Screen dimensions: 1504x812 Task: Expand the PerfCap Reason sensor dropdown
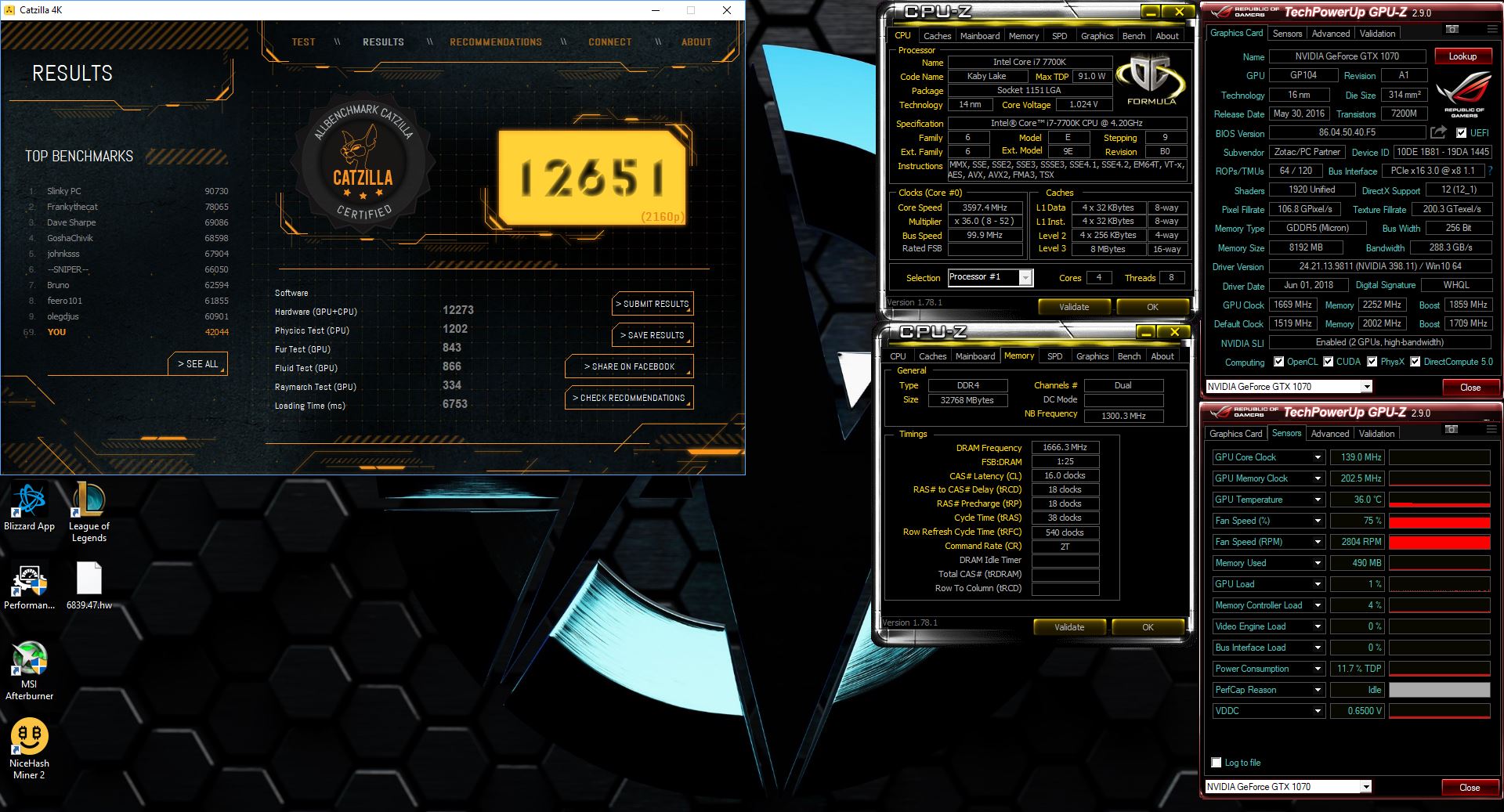pyautogui.click(x=1318, y=690)
